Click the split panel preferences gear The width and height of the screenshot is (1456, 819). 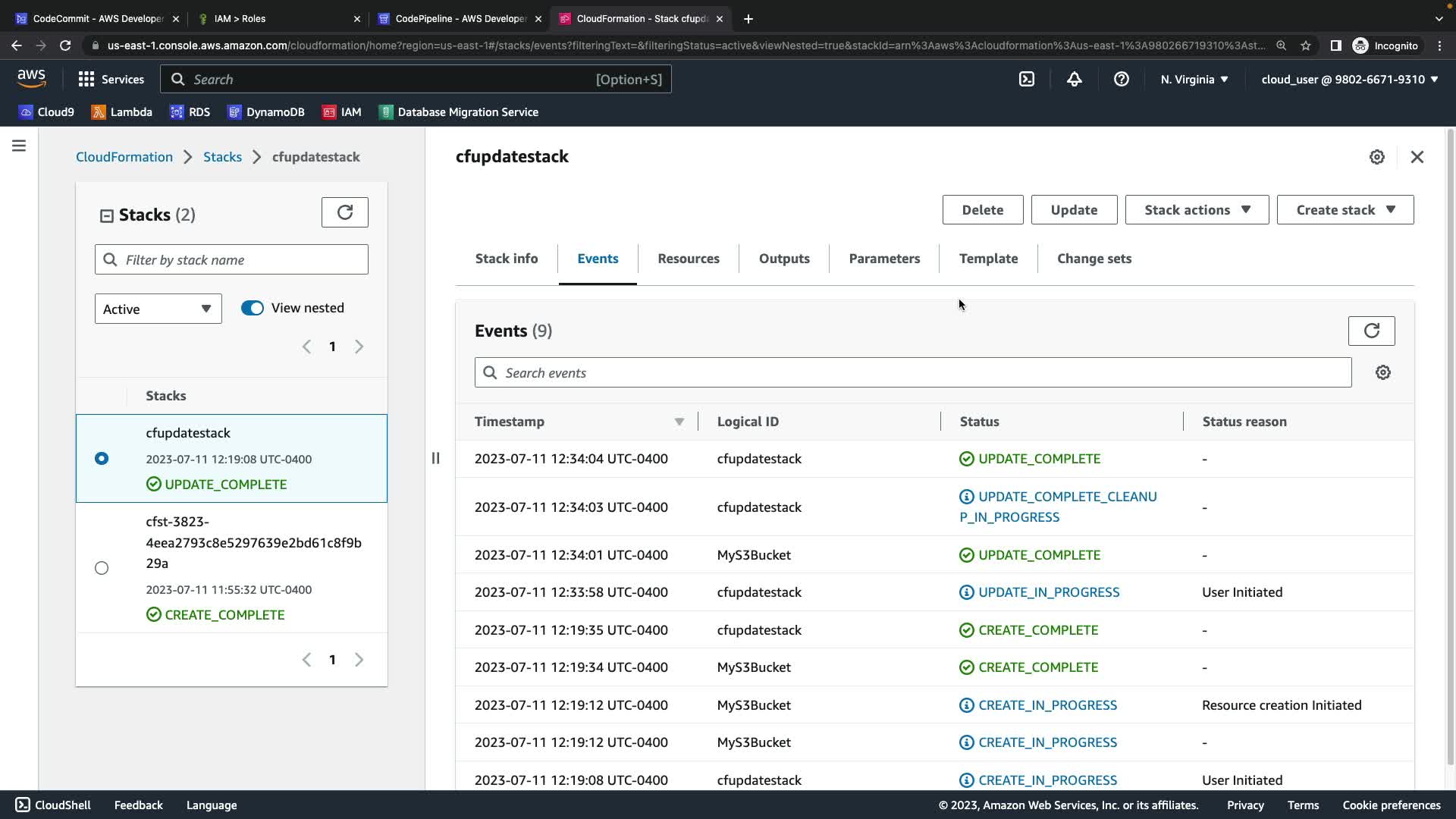[1377, 157]
